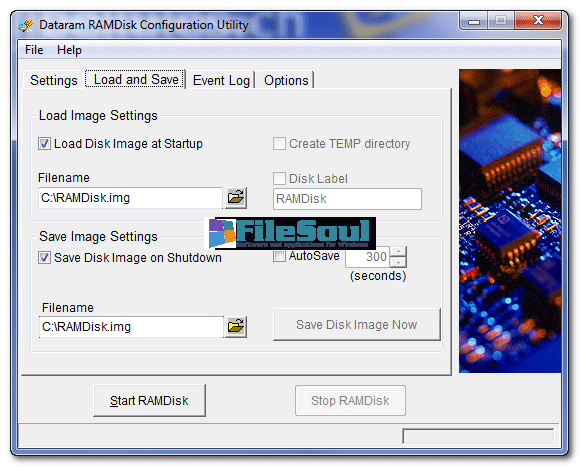
Task: Uncheck Load Disk Image at Startup
Action: pyautogui.click(x=44, y=143)
